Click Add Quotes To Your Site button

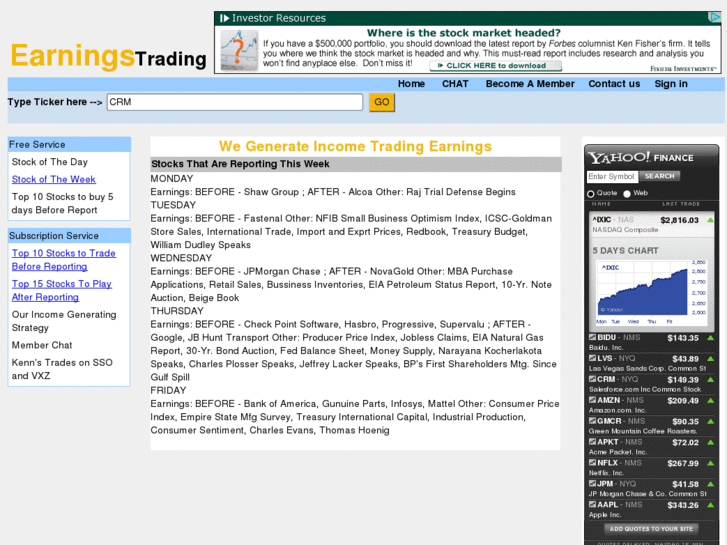tap(651, 529)
